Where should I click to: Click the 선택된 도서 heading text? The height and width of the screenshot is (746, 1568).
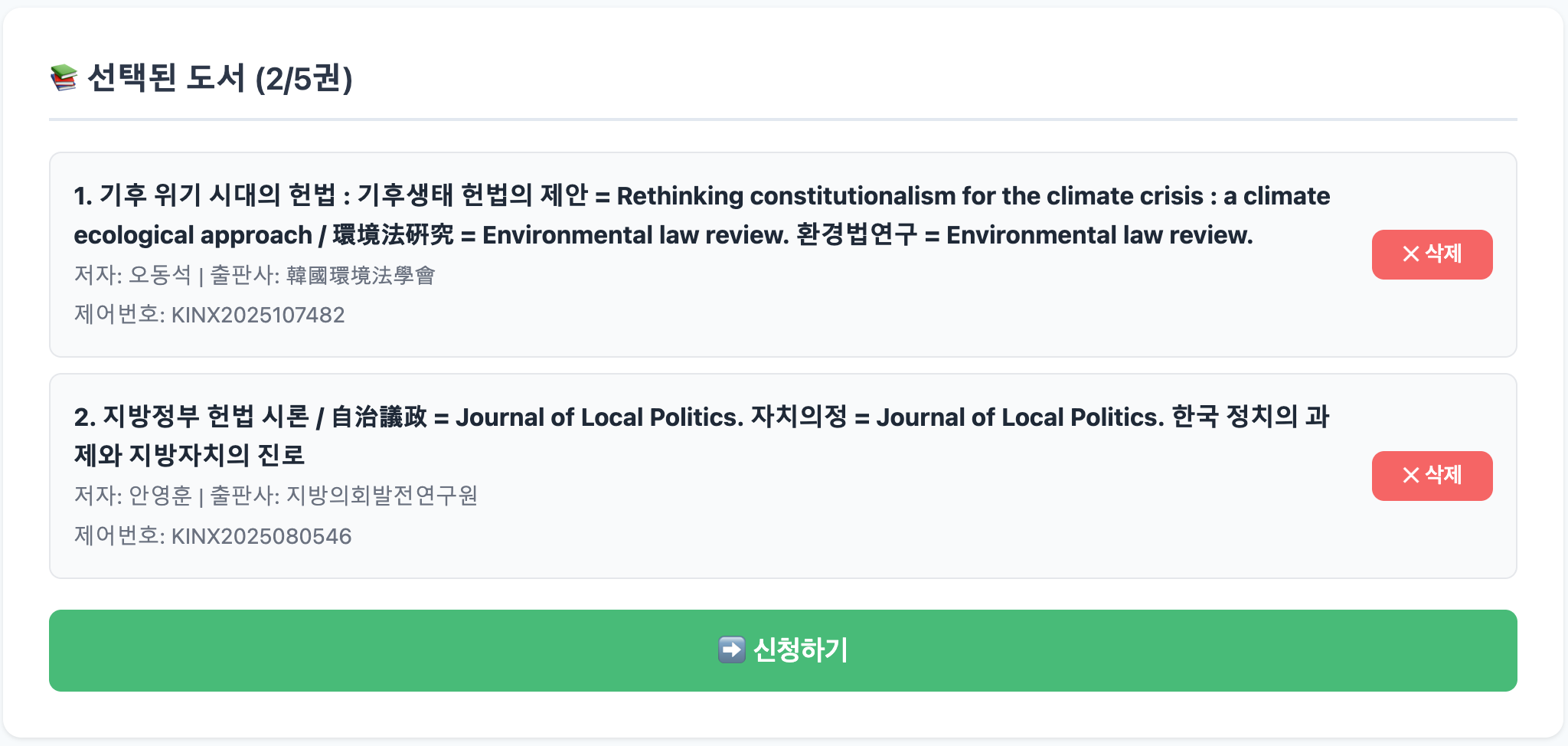[166, 78]
